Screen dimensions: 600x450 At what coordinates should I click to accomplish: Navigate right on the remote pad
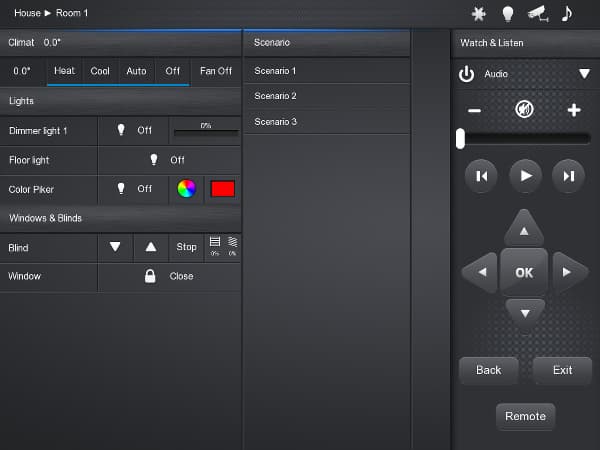point(569,272)
